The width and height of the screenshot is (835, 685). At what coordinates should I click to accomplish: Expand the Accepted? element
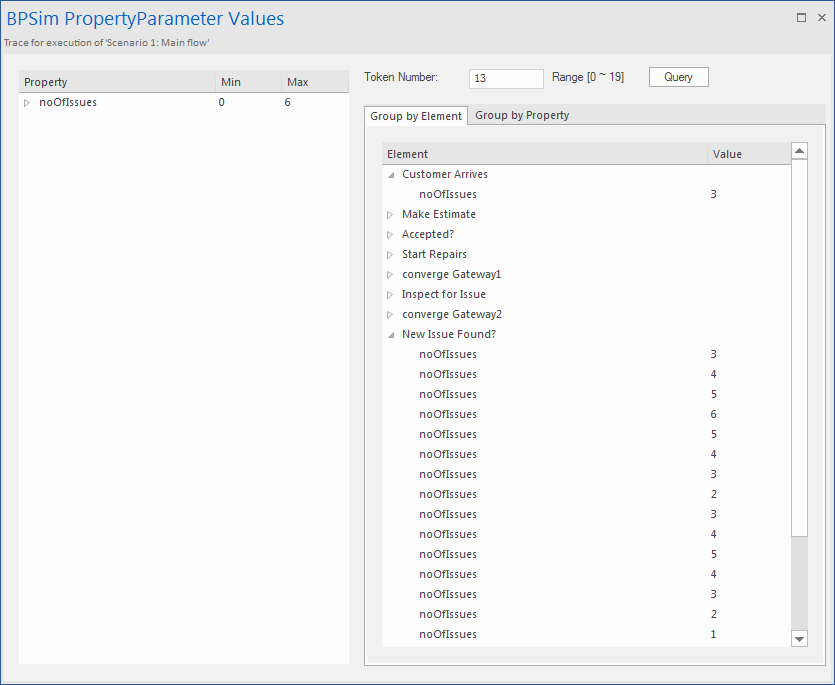coord(390,234)
